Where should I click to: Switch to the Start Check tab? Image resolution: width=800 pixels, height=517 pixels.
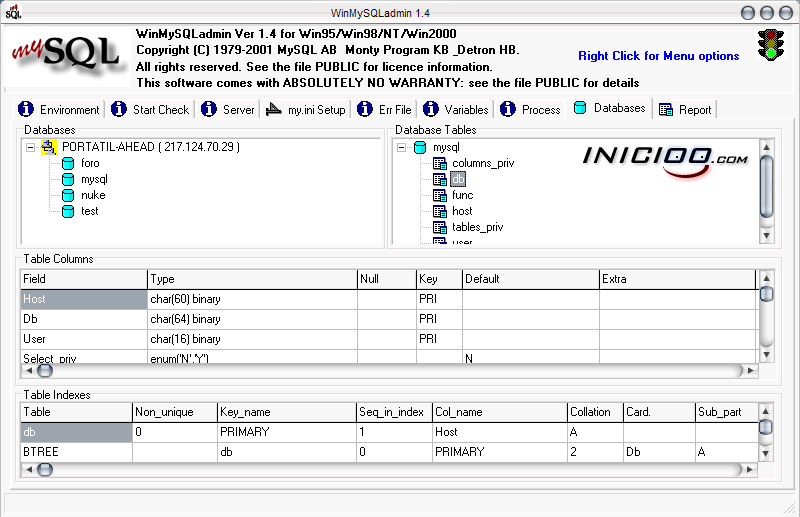click(150, 109)
